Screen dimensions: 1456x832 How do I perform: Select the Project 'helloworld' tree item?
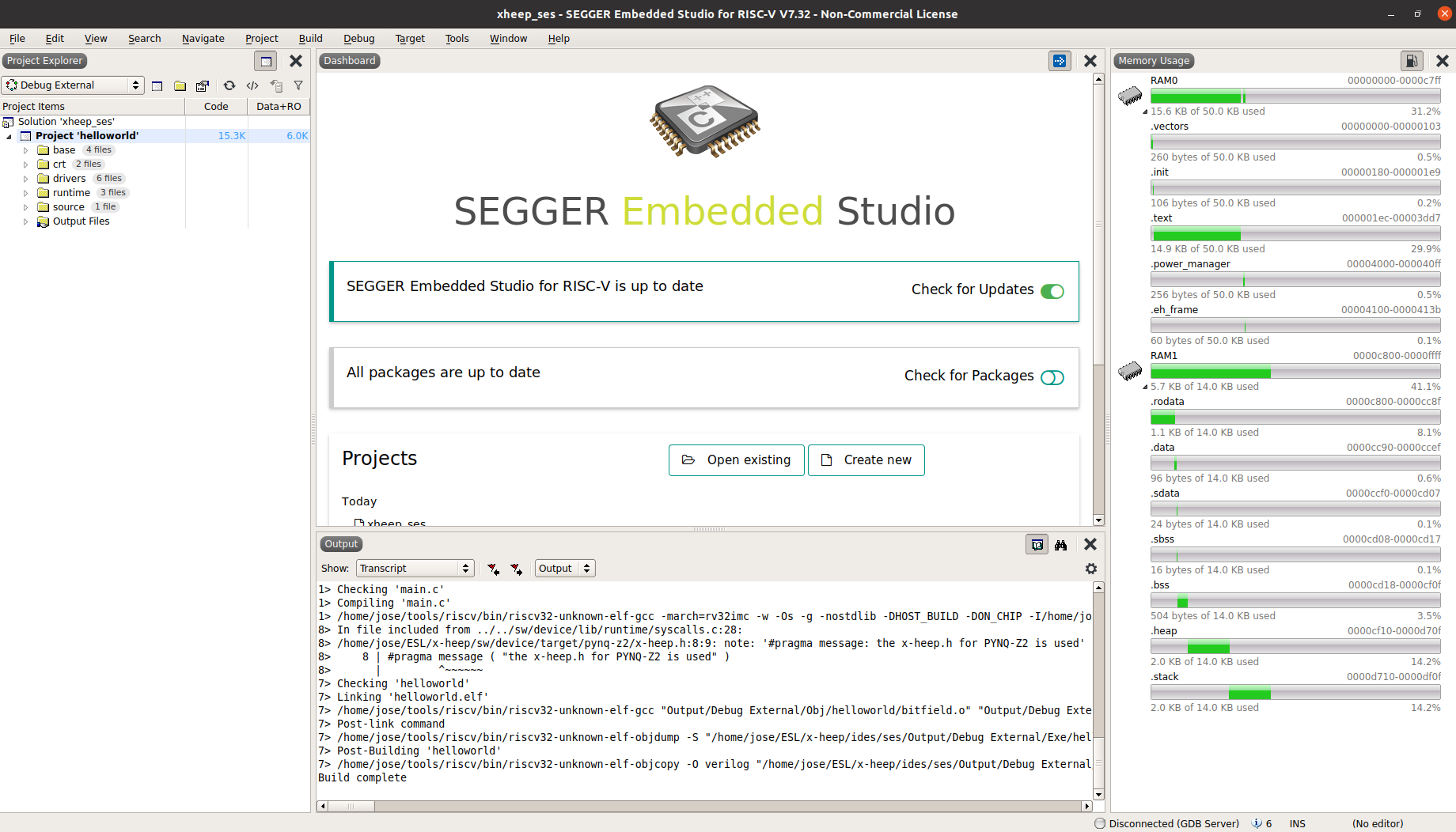tap(87, 136)
